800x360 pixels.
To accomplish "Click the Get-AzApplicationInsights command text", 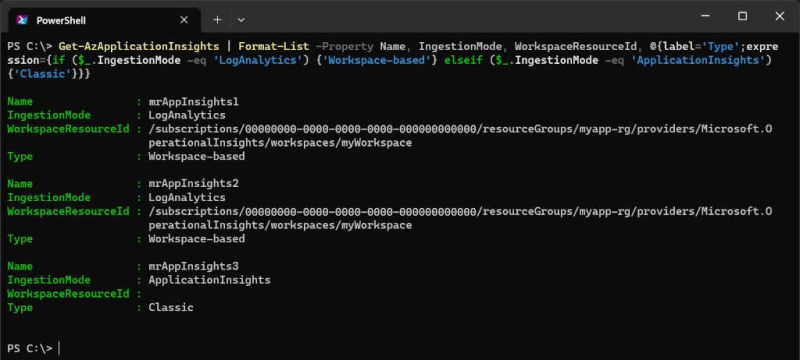I will (139, 46).
